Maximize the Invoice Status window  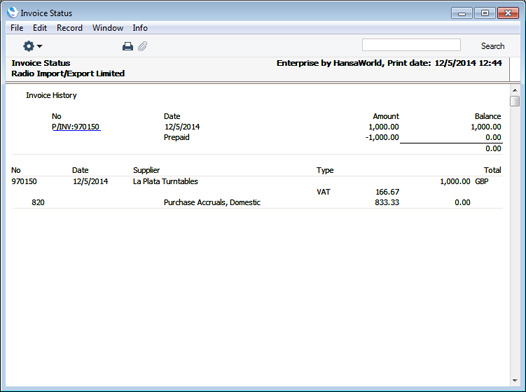pyautogui.click(x=485, y=13)
